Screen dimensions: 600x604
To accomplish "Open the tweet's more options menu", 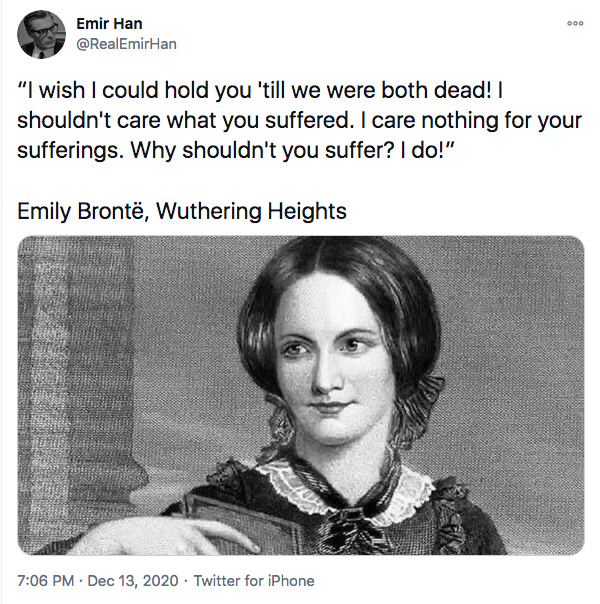I will point(574,23).
